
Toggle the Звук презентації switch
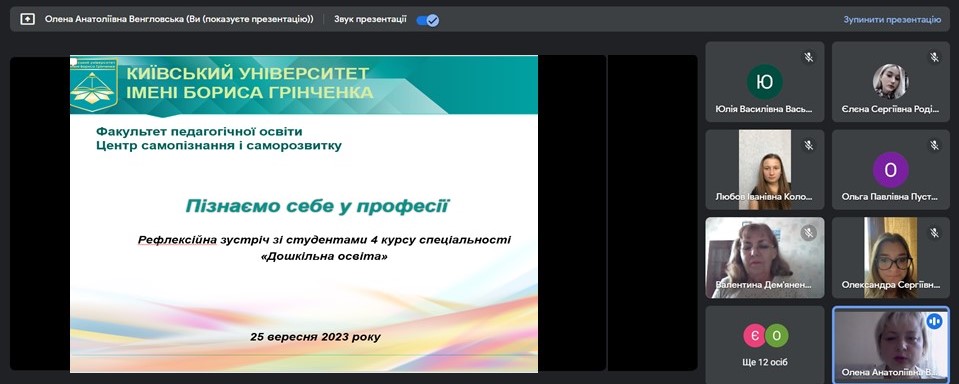point(428,20)
